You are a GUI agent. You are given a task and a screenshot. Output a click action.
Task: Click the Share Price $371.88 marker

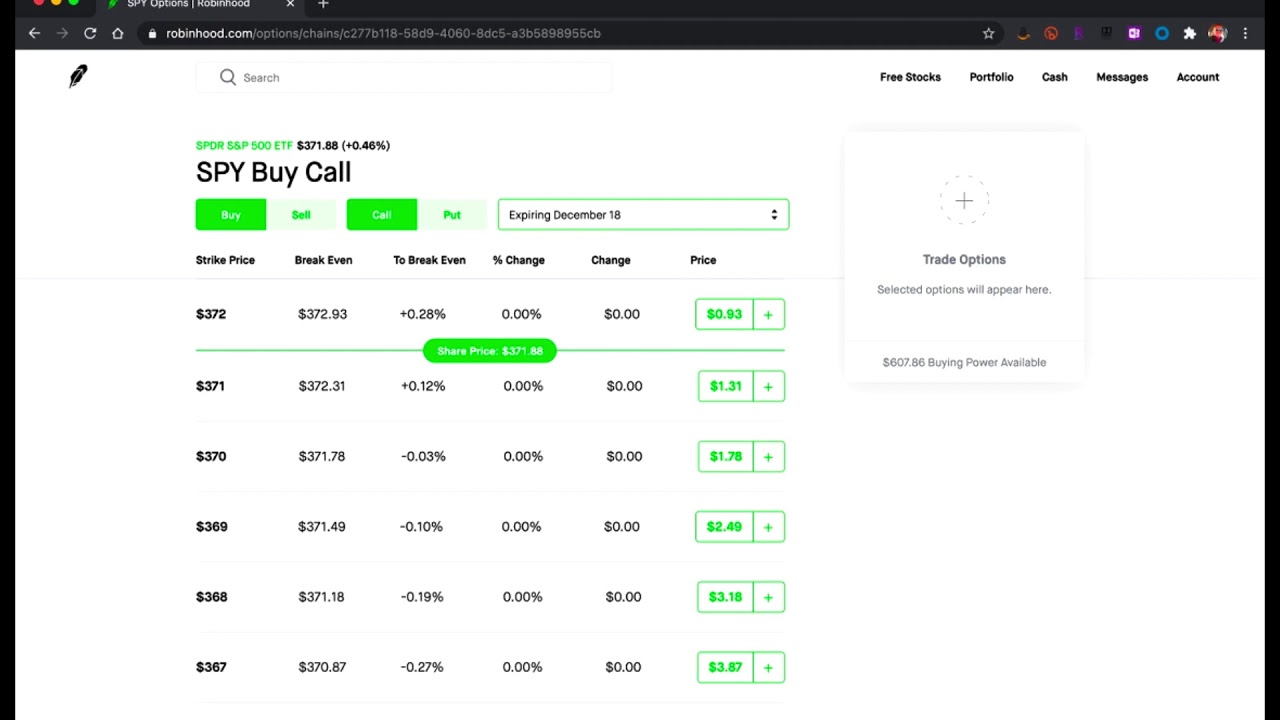(x=490, y=351)
